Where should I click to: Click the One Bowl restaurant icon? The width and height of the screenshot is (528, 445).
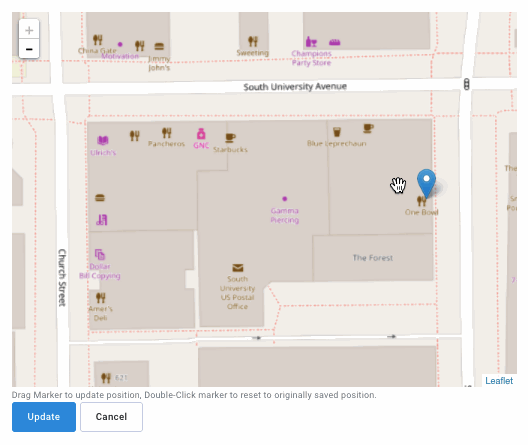(421, 201)
